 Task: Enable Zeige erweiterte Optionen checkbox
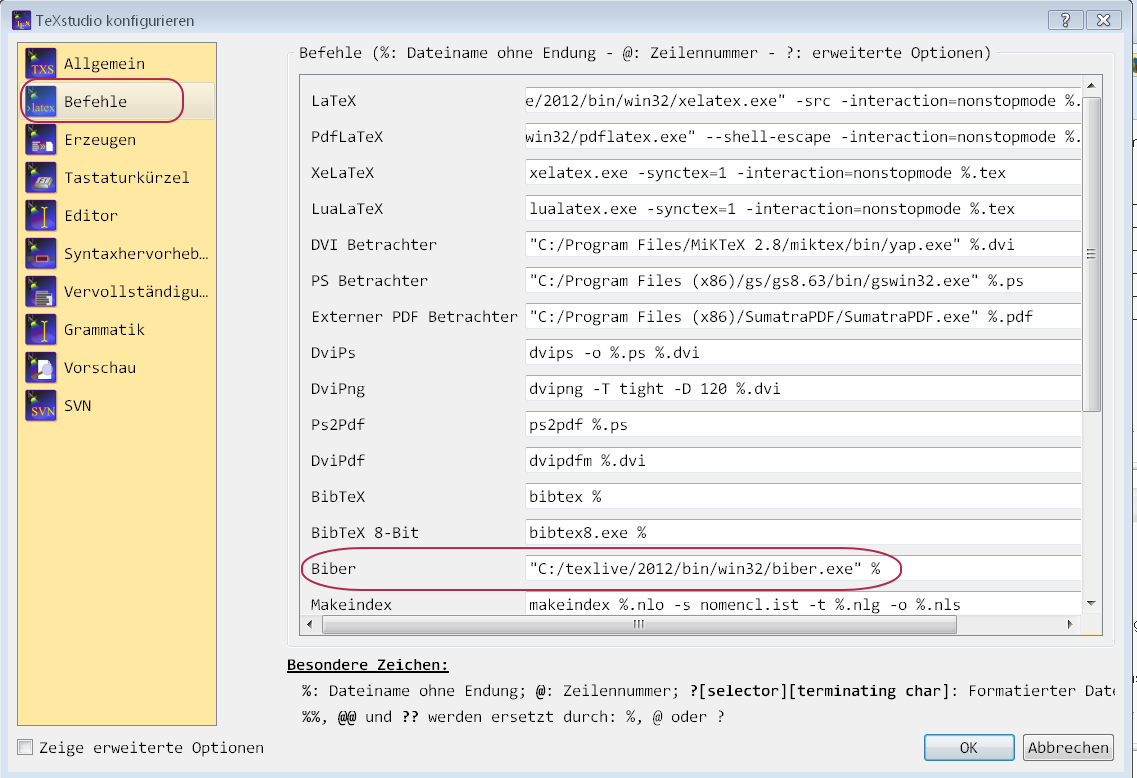pos(25,747)
